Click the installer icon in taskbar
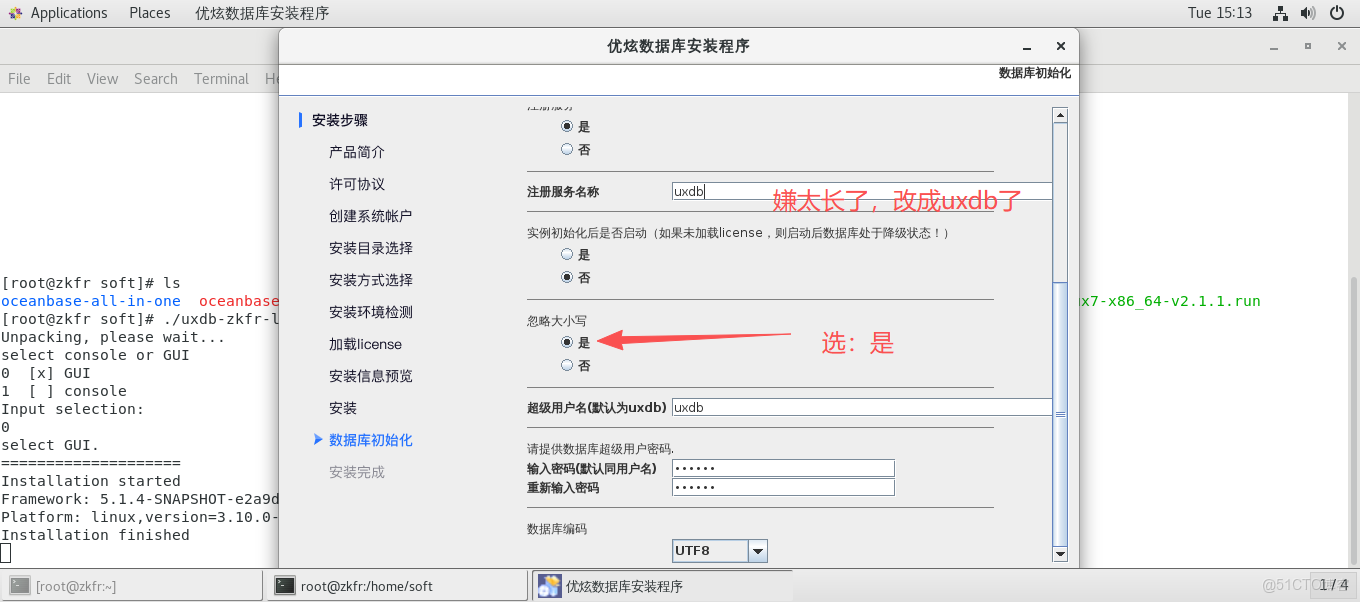The width and height of the screenshot is (1360, 602). point(549,586)
